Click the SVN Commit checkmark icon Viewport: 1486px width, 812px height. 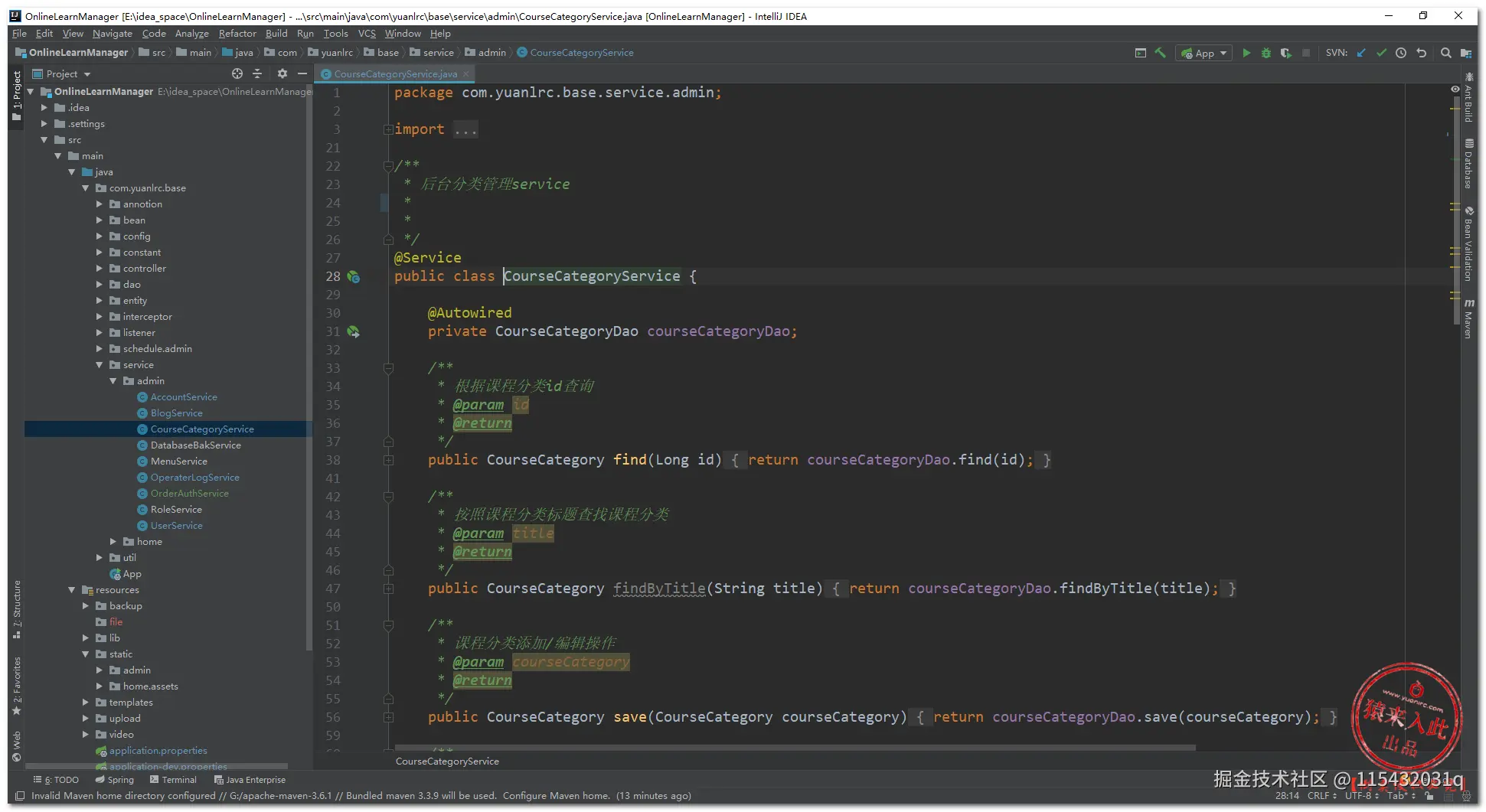tap(1381, 53)
